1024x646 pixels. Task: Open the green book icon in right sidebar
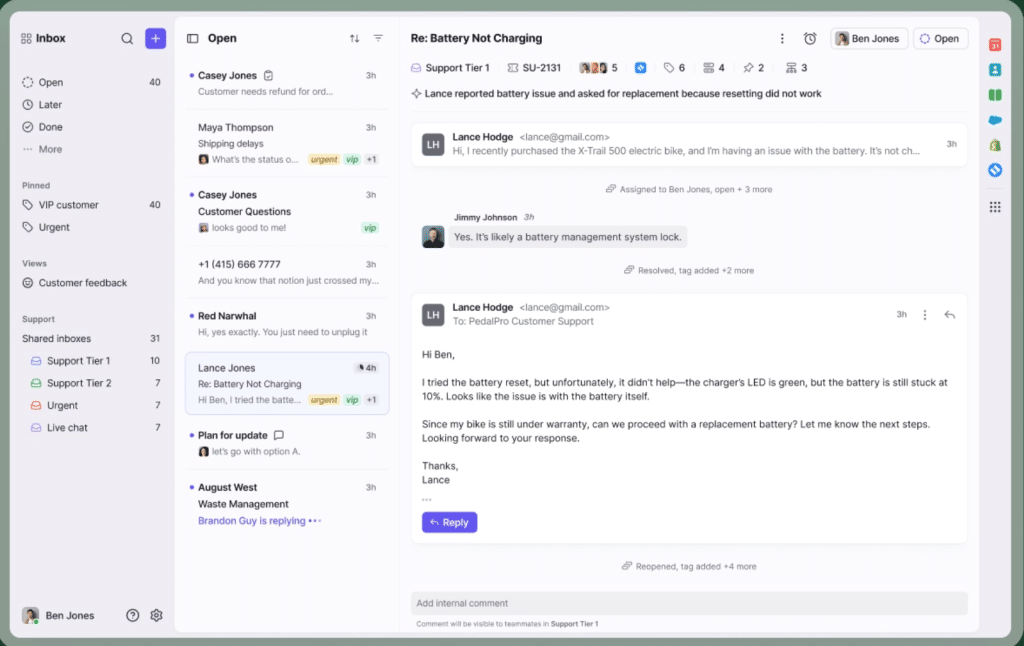(995, 95)
